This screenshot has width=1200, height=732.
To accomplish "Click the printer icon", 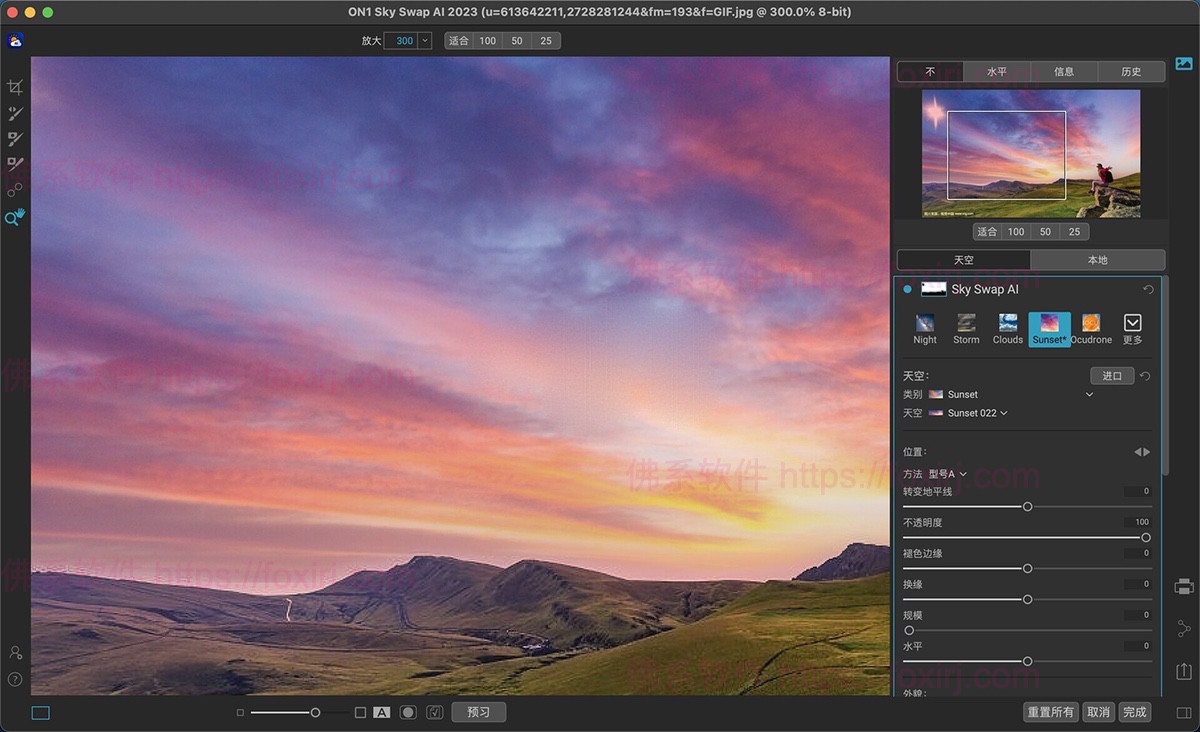I will pos(1184,586).
